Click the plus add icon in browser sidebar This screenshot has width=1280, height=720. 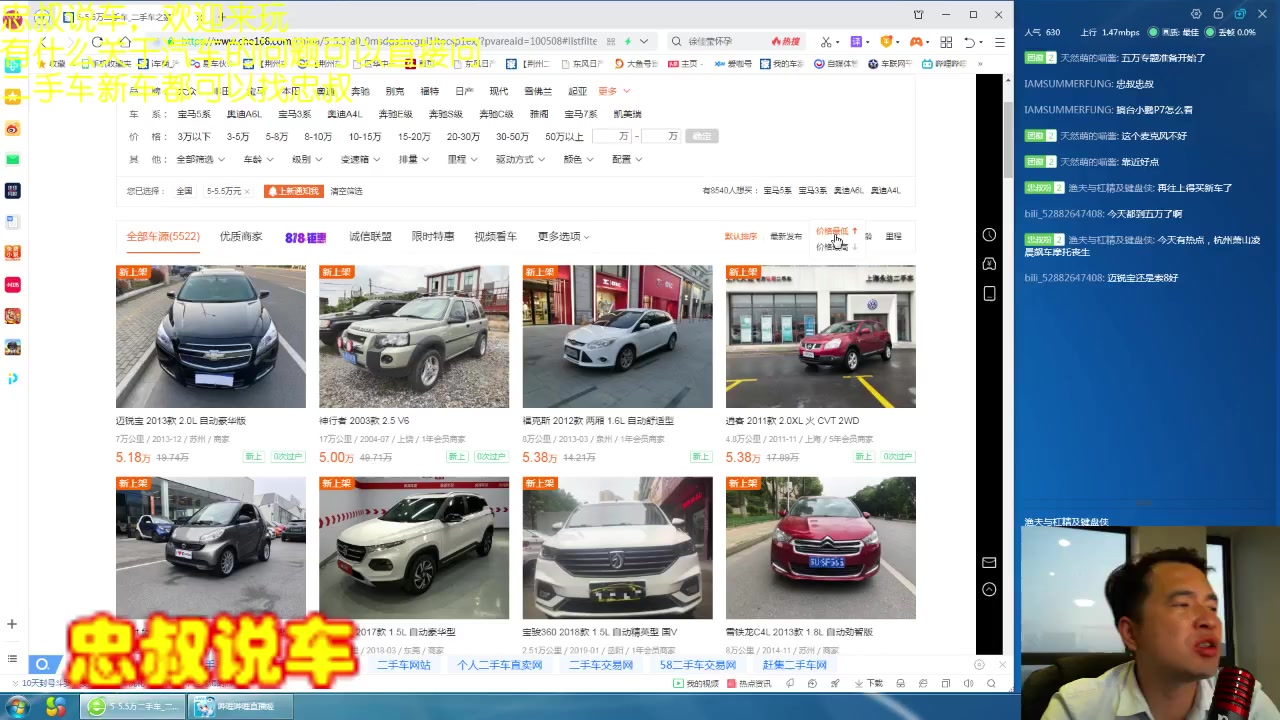tap(12, 624)
